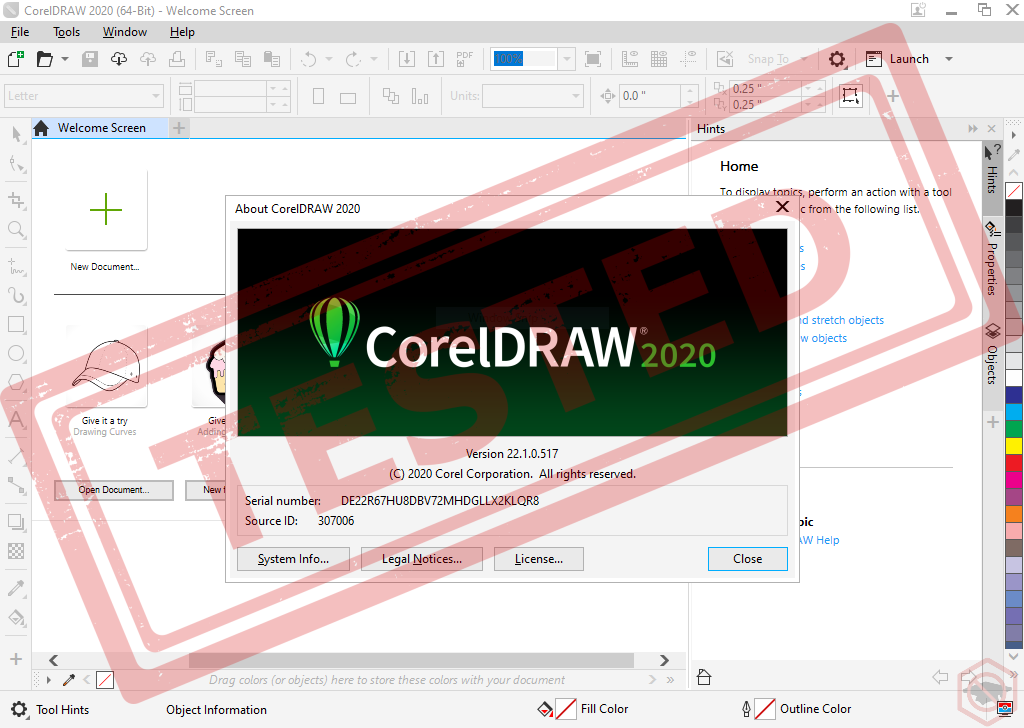Click Close in the About dialog
This screenshot has height=728, width=1024.
(x=748, y=559)
